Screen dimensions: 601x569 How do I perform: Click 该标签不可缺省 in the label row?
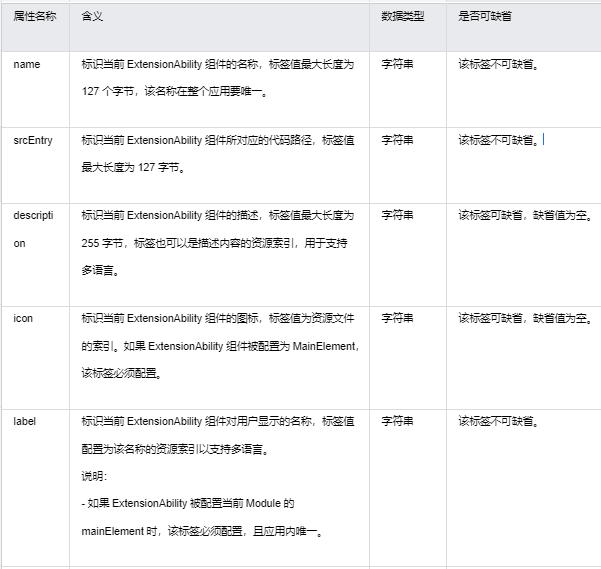(498, 421)
